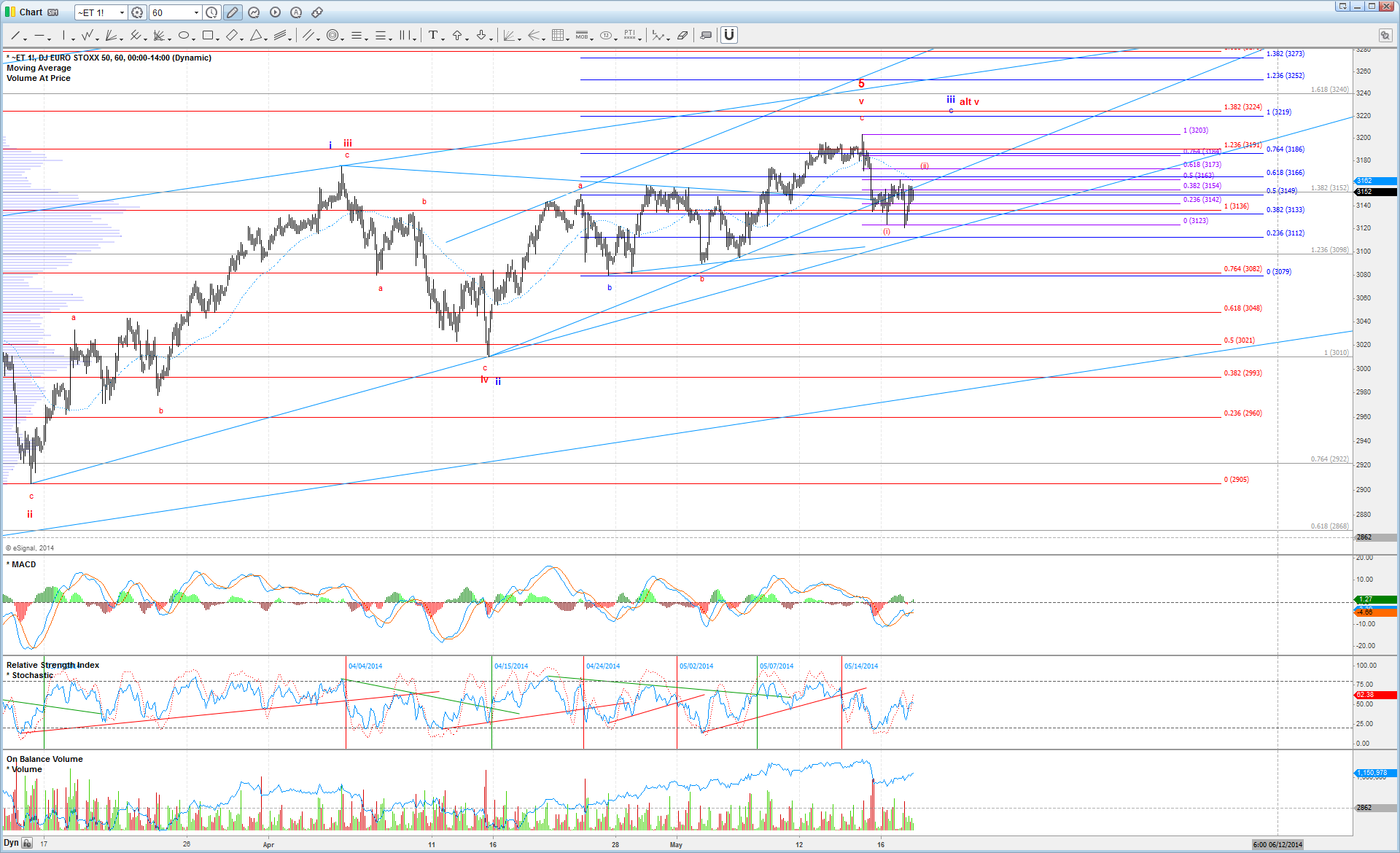The image size is (1400, 853).
Task: Select the trend line drawing tool
Action: 15,35
